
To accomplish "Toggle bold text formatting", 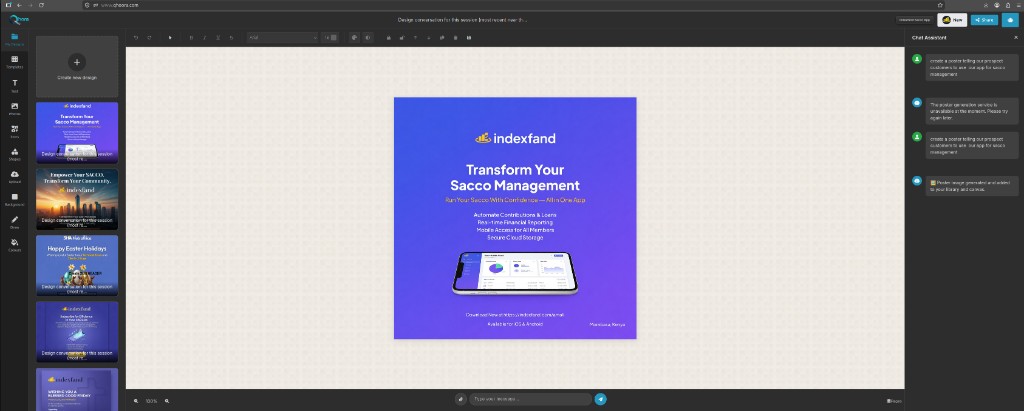I will pos(191,38).
